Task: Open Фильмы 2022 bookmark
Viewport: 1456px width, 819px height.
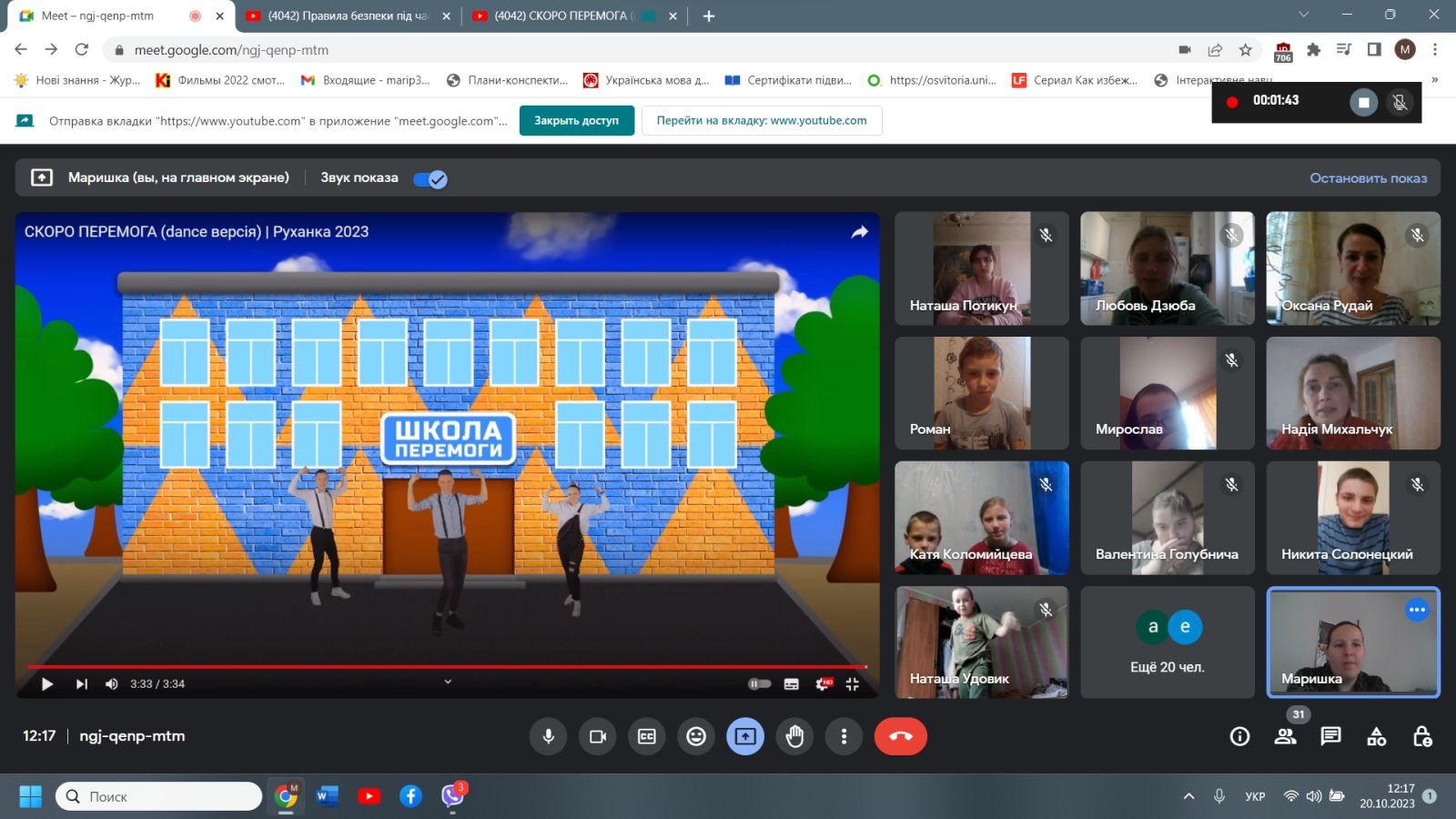Action: click(220, 80)
